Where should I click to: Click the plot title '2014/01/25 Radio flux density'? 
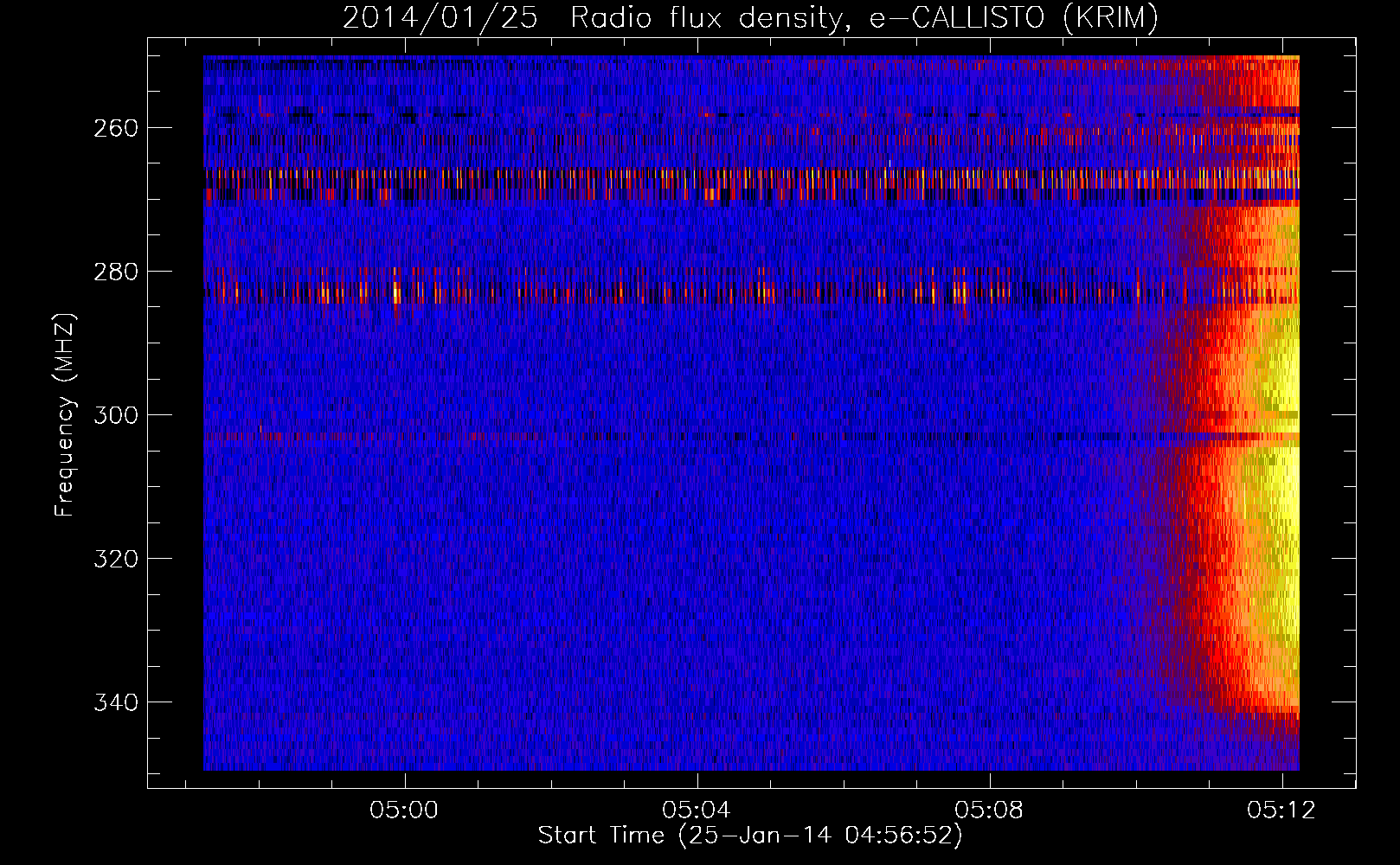[x=750, y=17]
